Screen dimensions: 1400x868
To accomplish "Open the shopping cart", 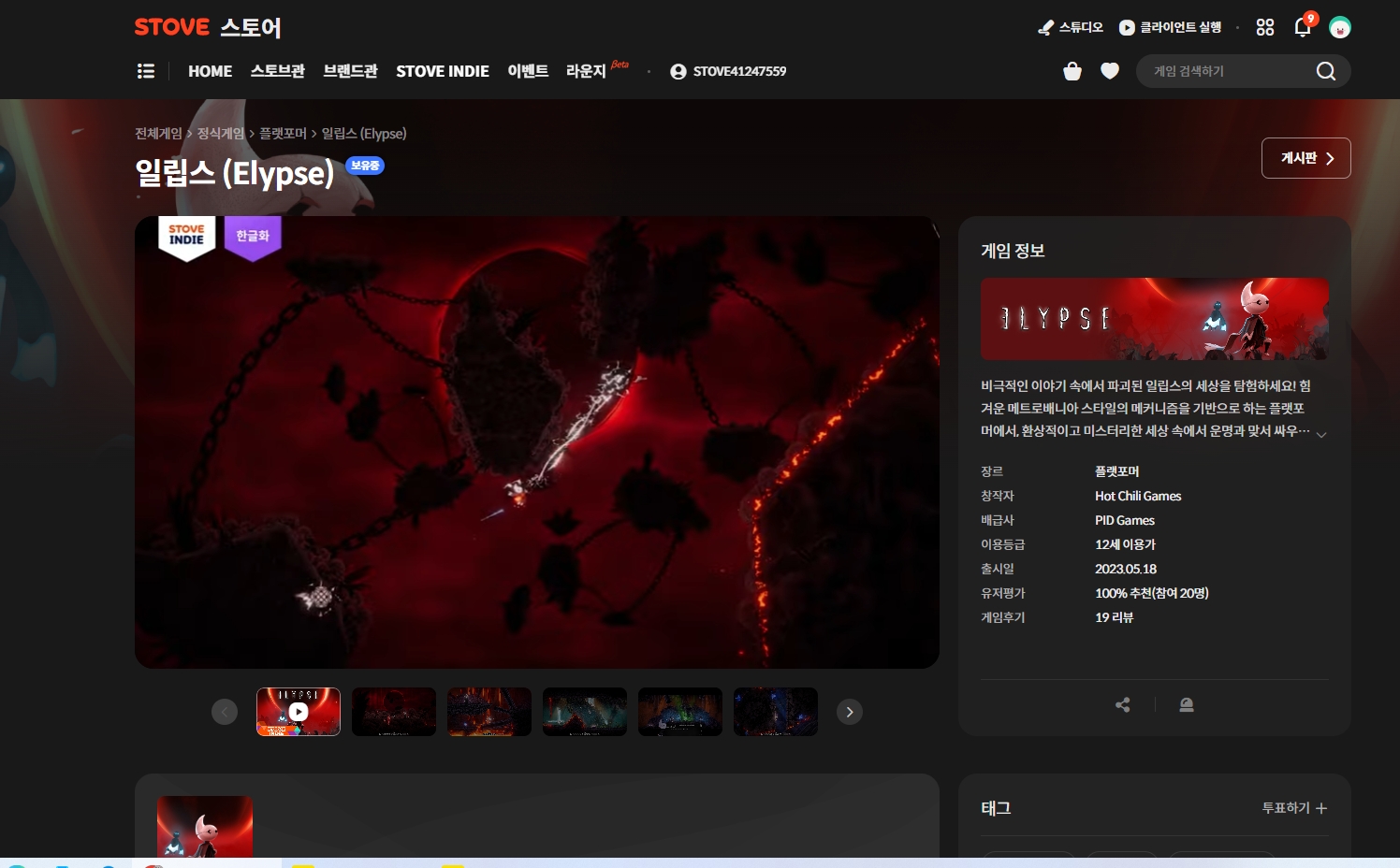I will pyautogui.click(x=1072, y=71).
